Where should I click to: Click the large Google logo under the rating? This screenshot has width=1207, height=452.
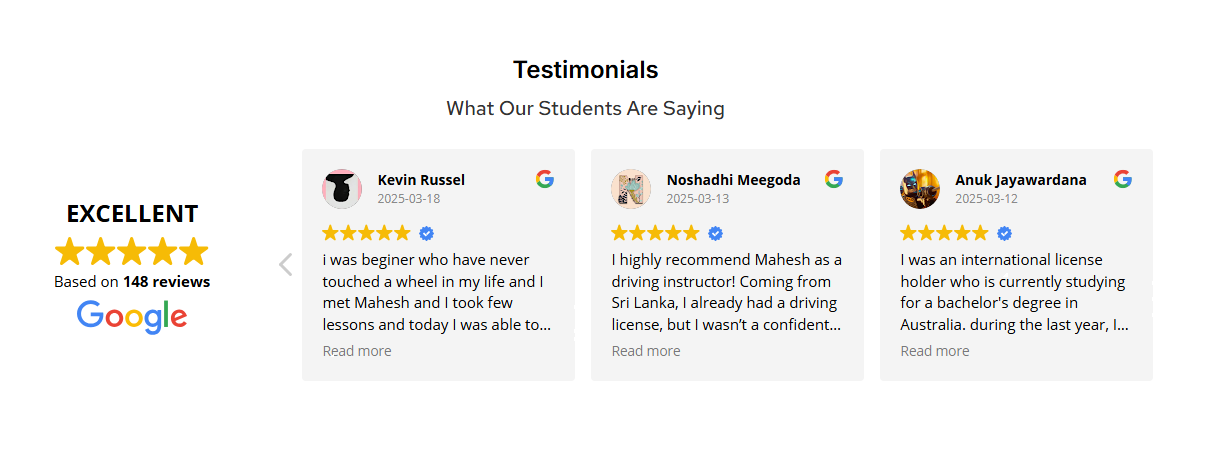[x=132, y=317]
